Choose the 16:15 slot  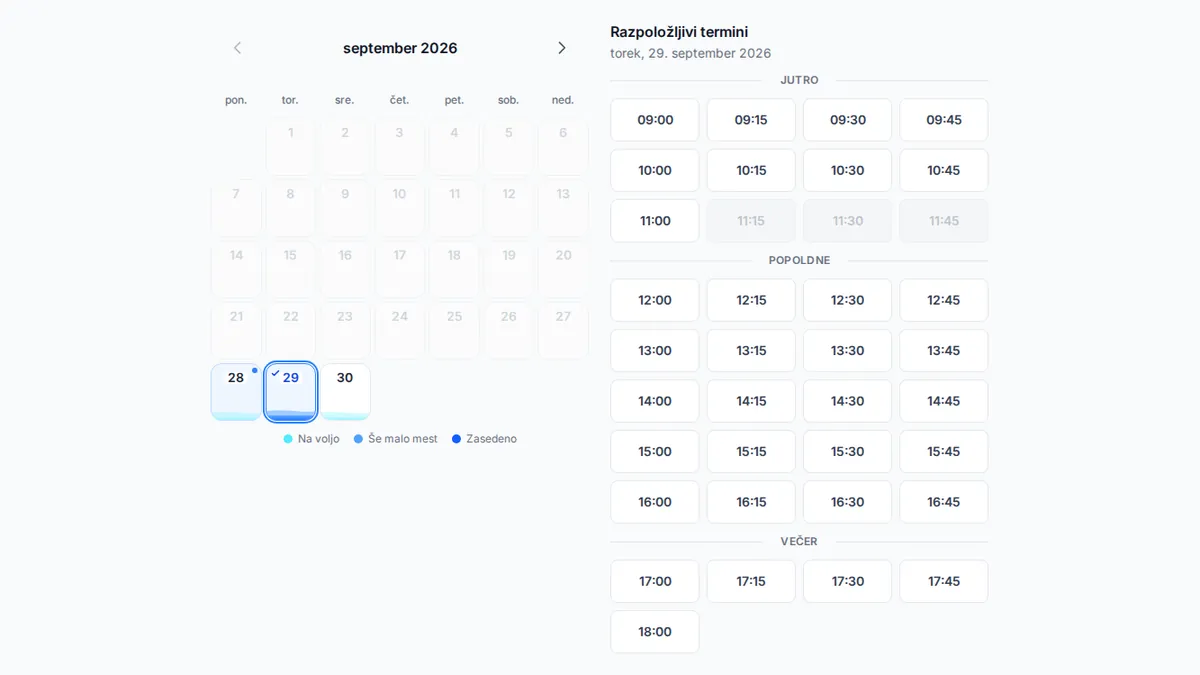751,502
